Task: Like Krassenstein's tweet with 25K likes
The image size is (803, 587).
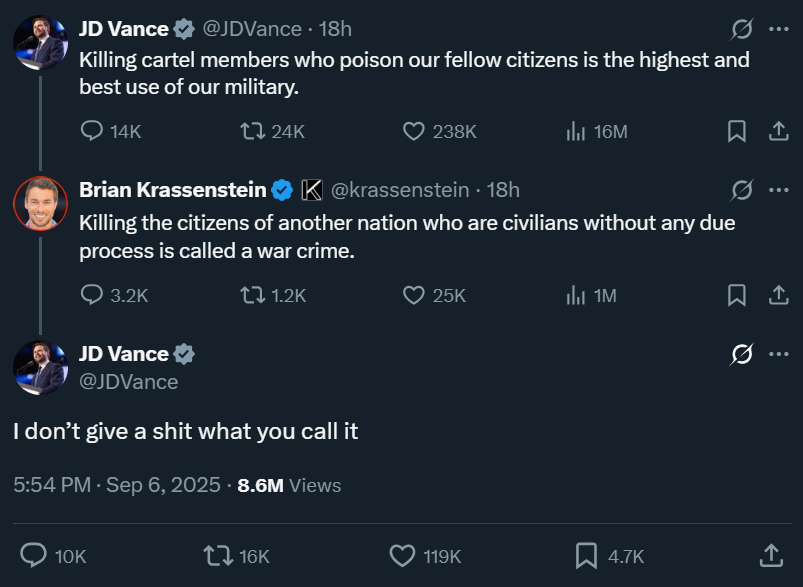Action: (414, 295)
